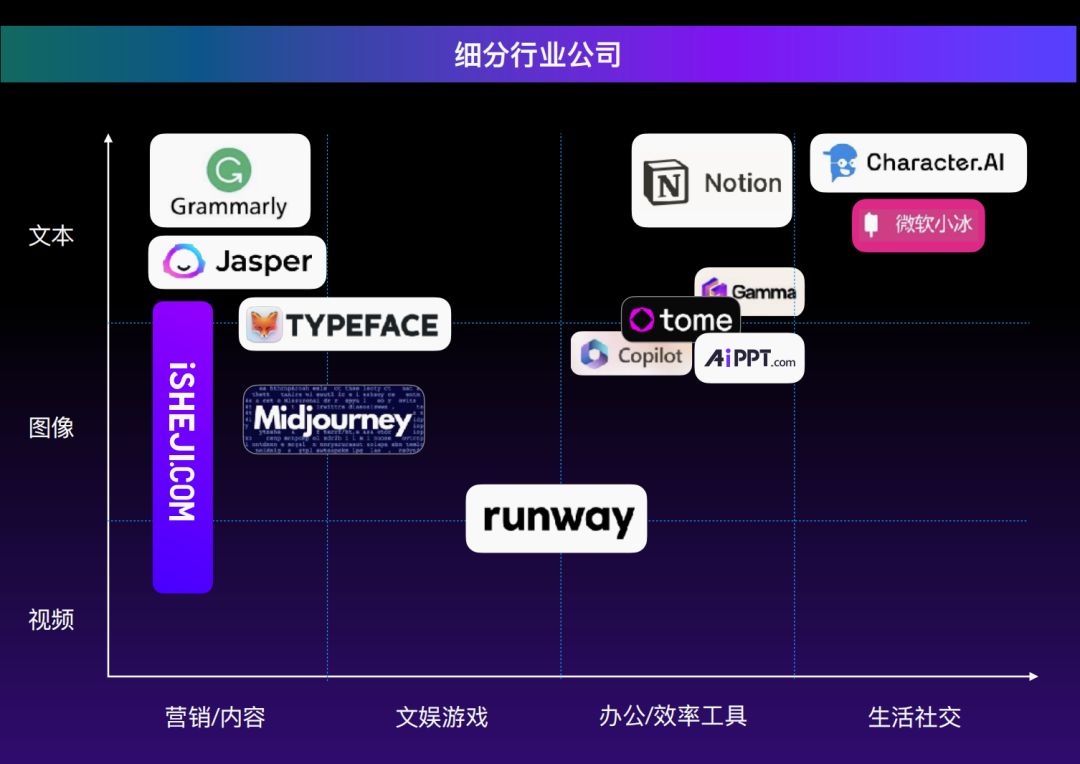Viewport: 1080px width, 764px height.
Task: Click the Notion N cube logo
Action: click(x=666, y=183)
